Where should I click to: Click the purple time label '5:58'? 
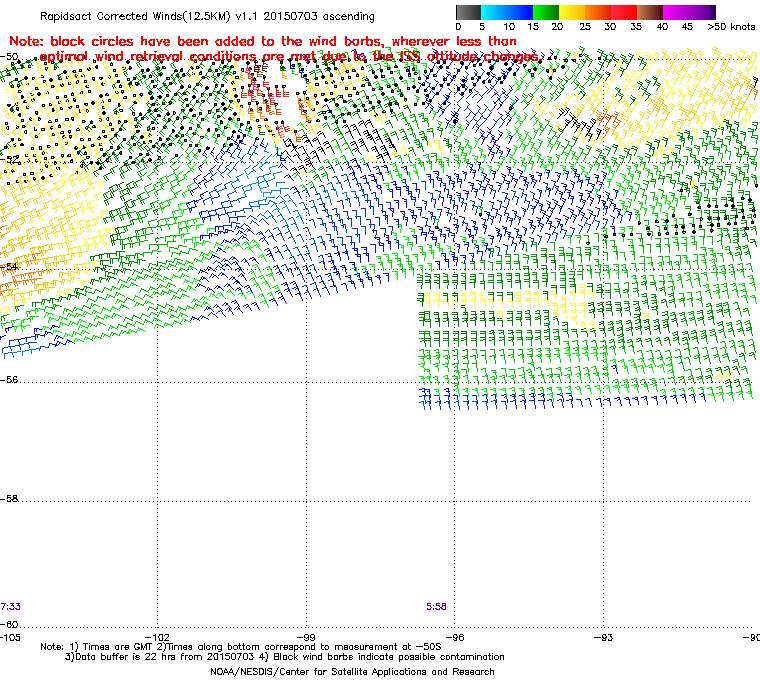(436, 607)
